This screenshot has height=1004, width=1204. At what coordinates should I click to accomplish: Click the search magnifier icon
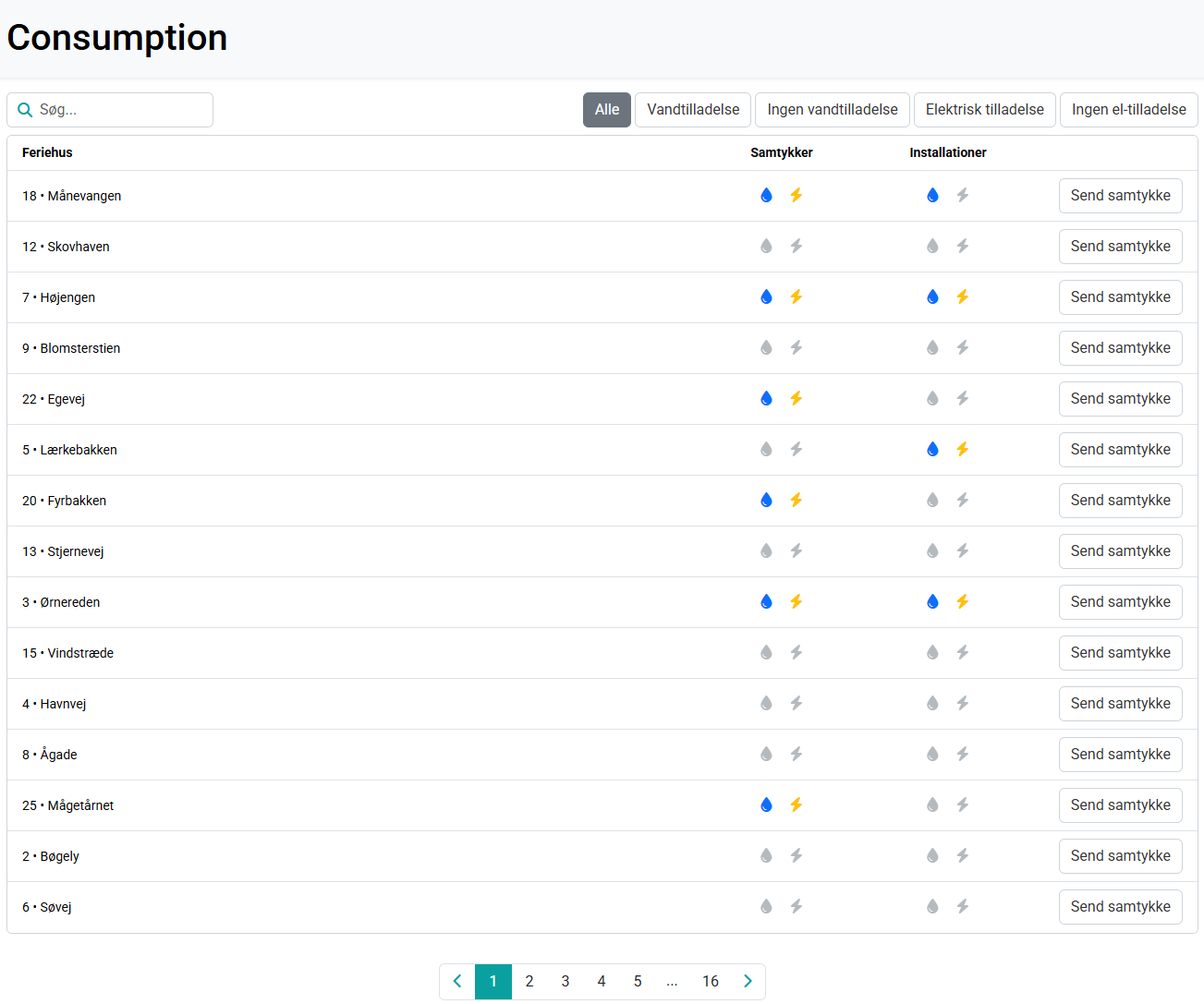tap(25, 110)
